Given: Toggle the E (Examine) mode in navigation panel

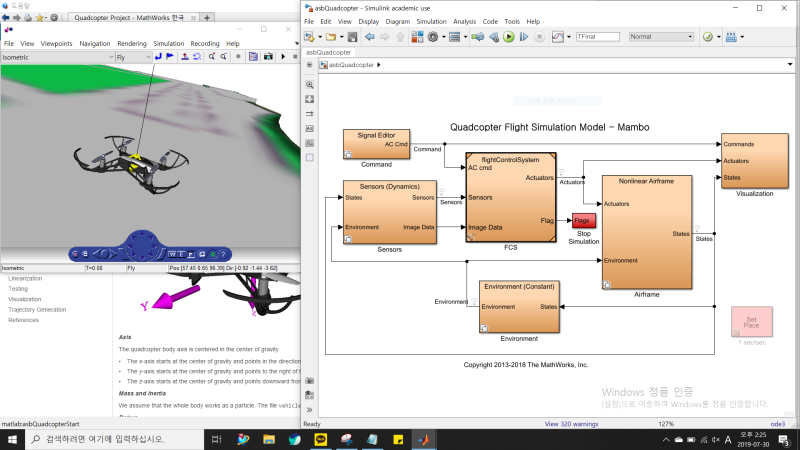Looking at the screenshot, I should coord(181,254).
